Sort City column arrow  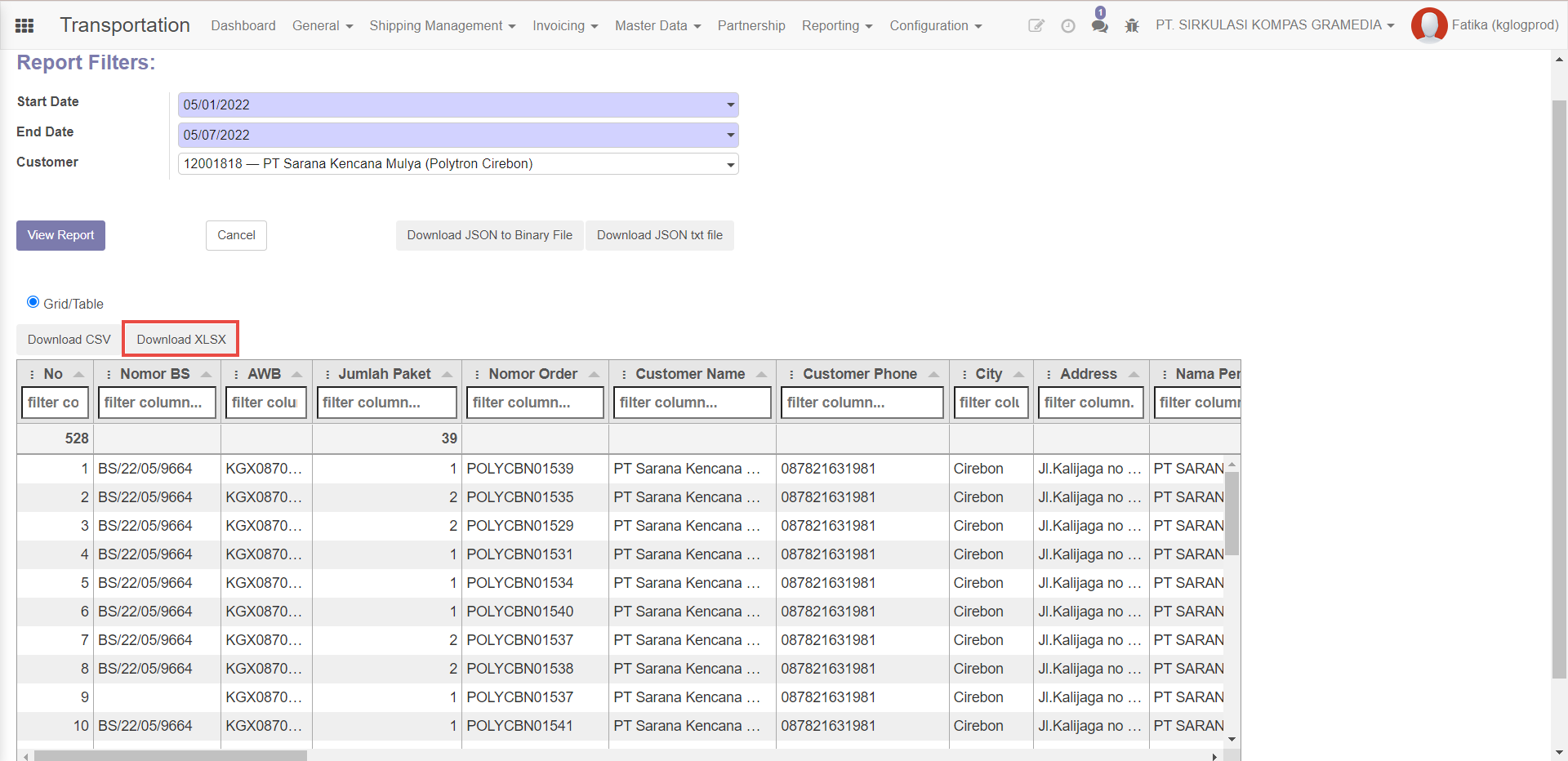tap(1019, 374)
